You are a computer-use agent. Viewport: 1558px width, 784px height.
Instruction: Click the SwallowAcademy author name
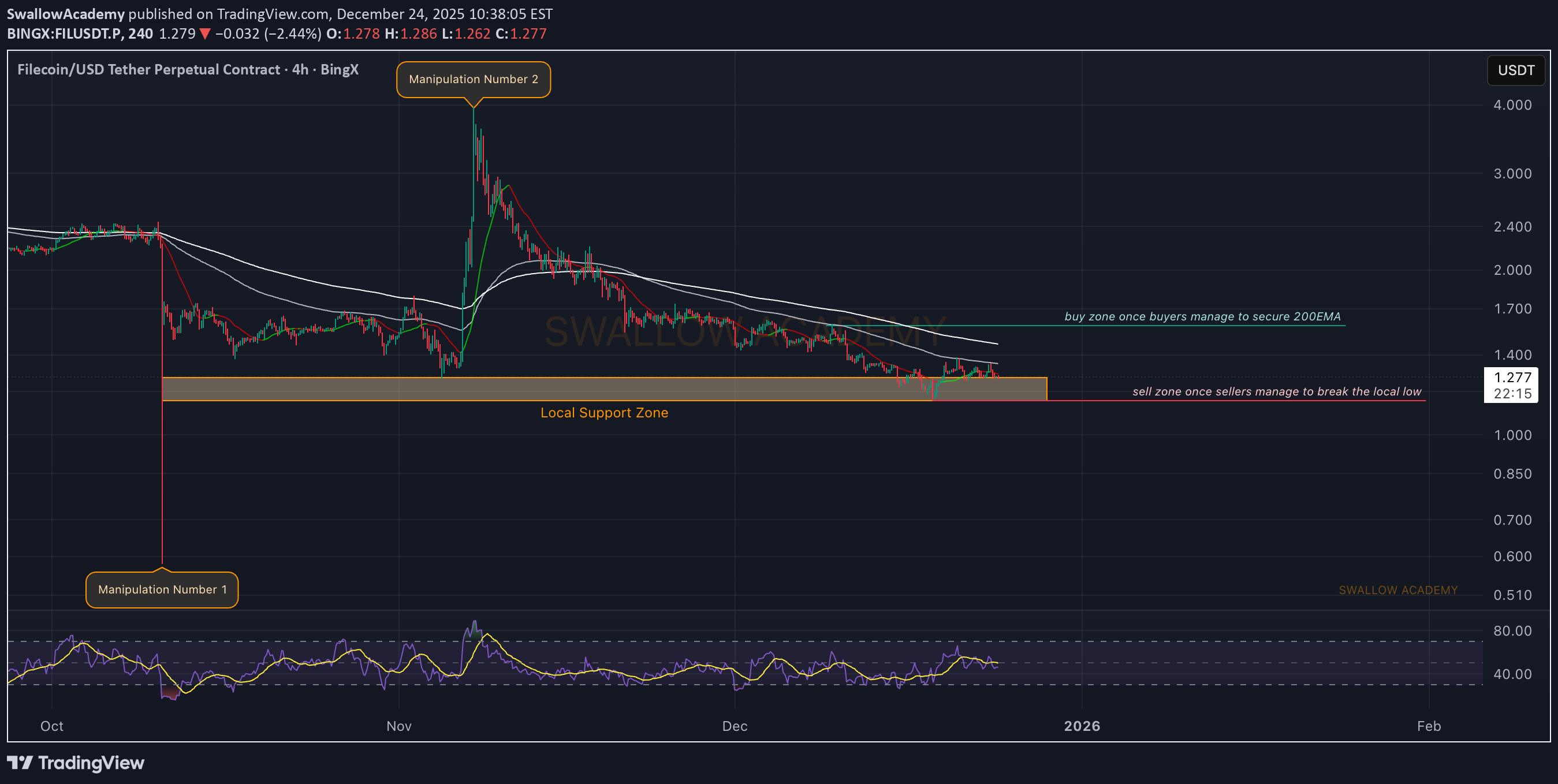(65, 13)
